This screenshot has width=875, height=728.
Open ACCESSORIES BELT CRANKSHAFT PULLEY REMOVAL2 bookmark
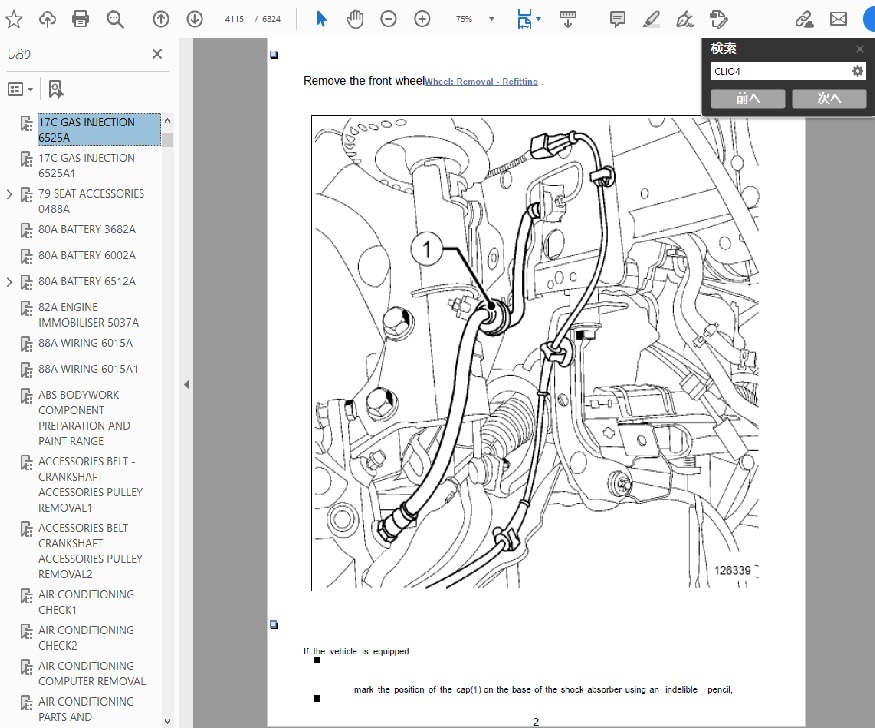[90, 551]
